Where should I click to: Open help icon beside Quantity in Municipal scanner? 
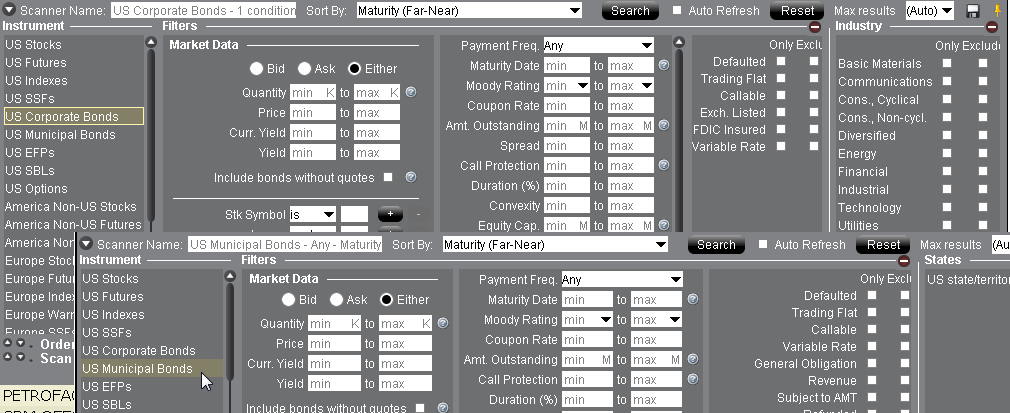coord(443,323)
